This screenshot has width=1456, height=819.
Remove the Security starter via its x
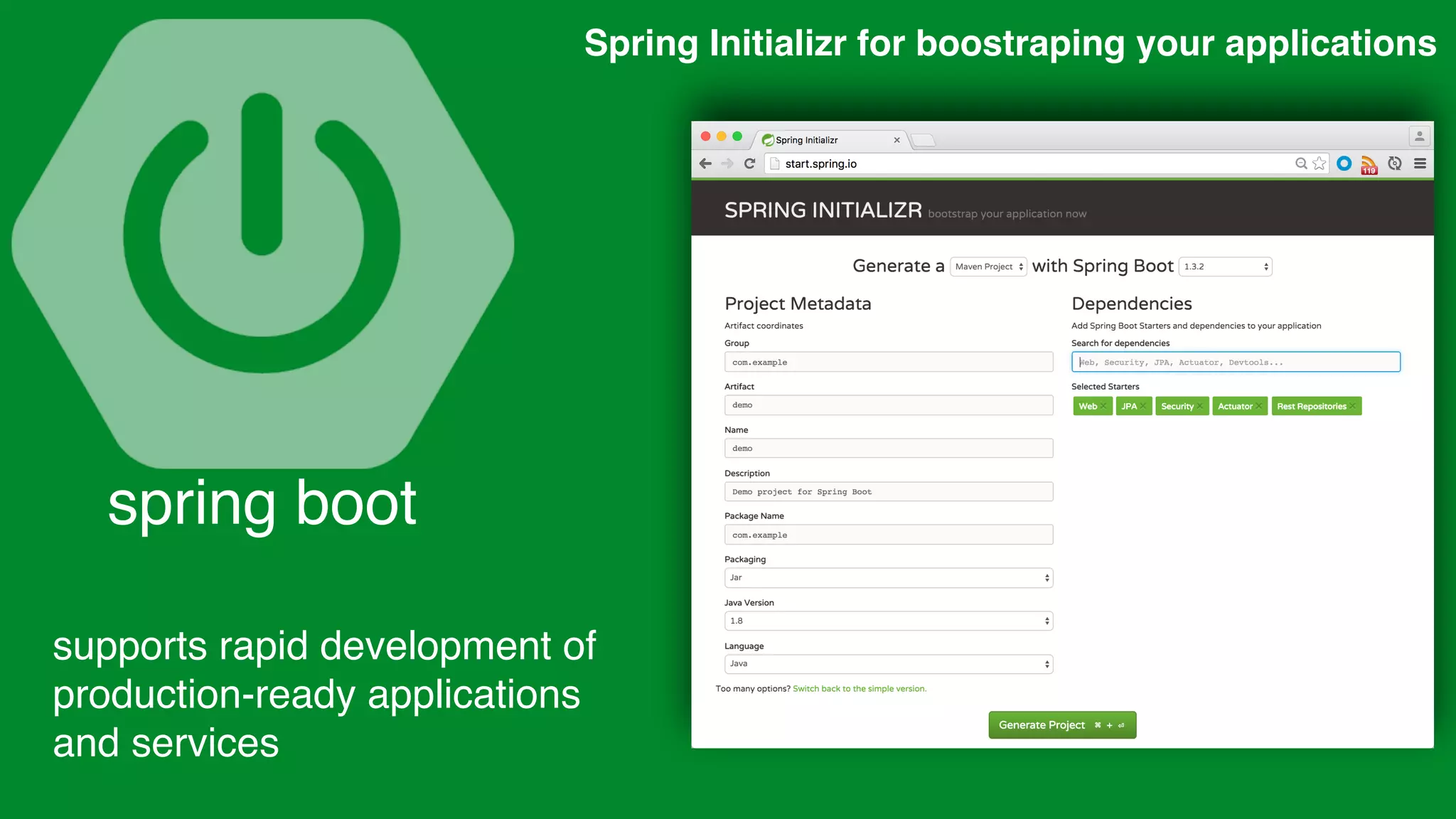tap(1199, 406)
